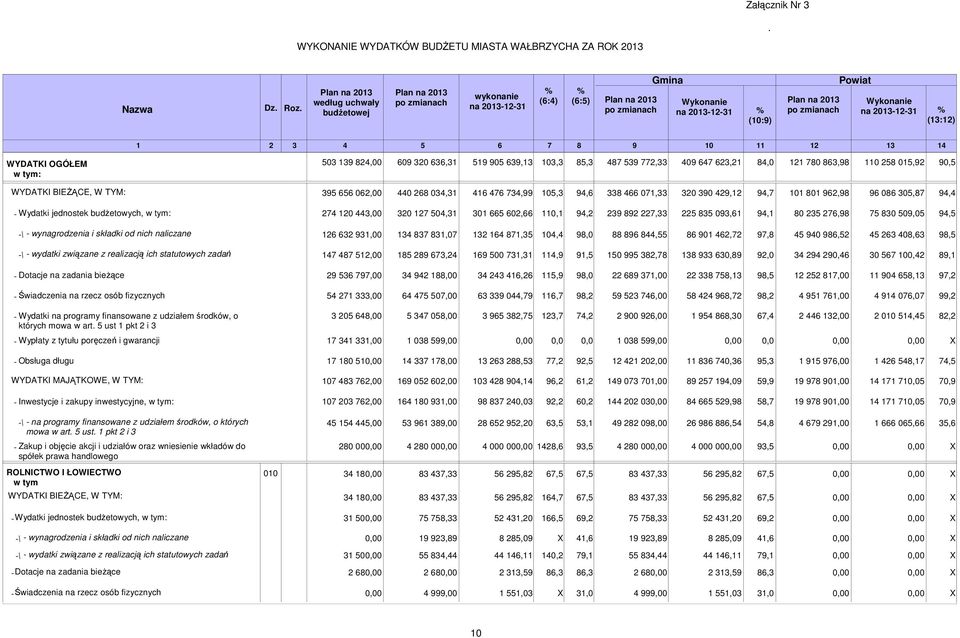Select the value 395 656 062,00
960x638 pixels.
pyautogui.click(x=351, y=193)
